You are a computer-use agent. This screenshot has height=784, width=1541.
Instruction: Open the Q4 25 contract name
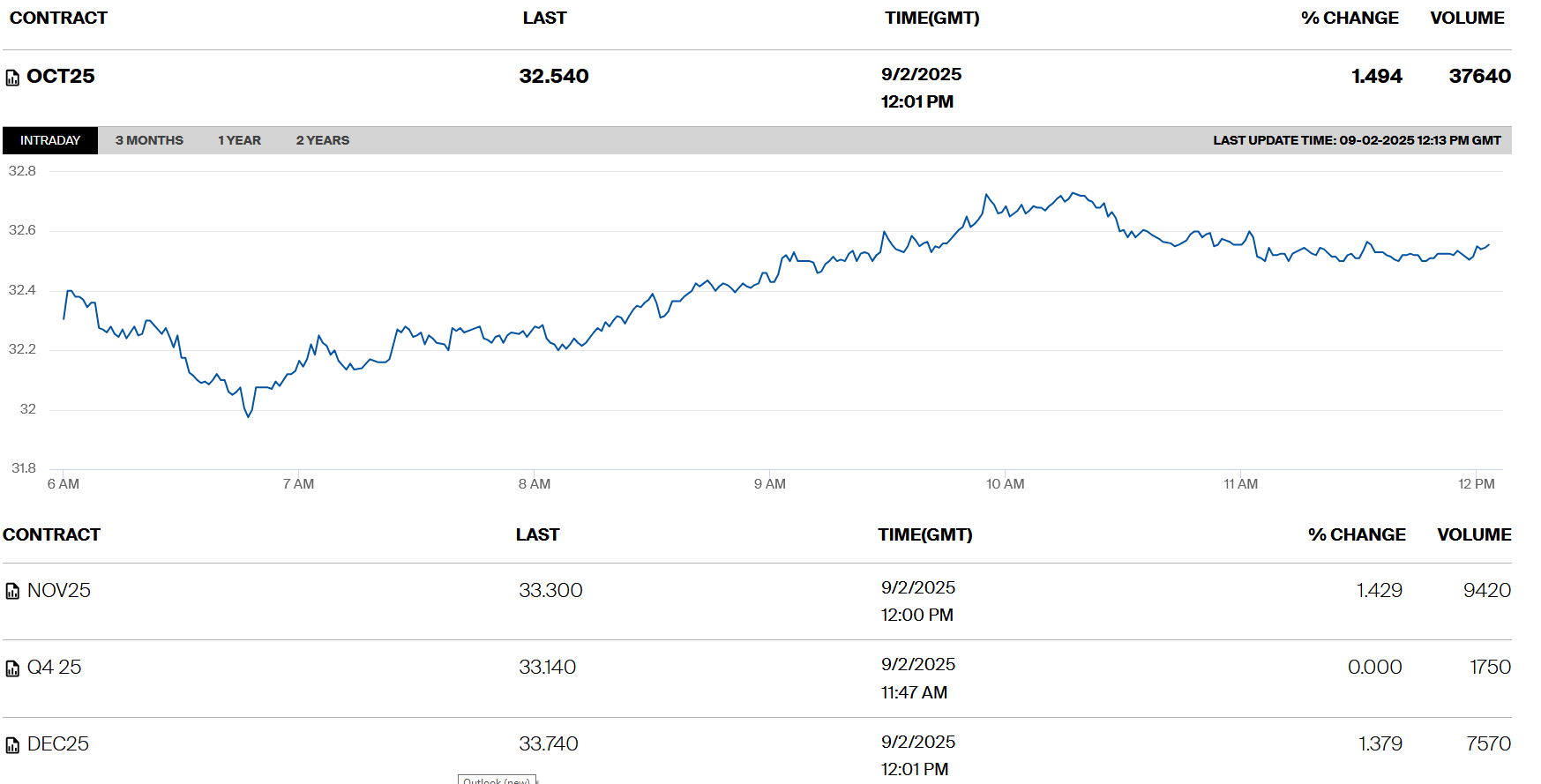point(55,667)
